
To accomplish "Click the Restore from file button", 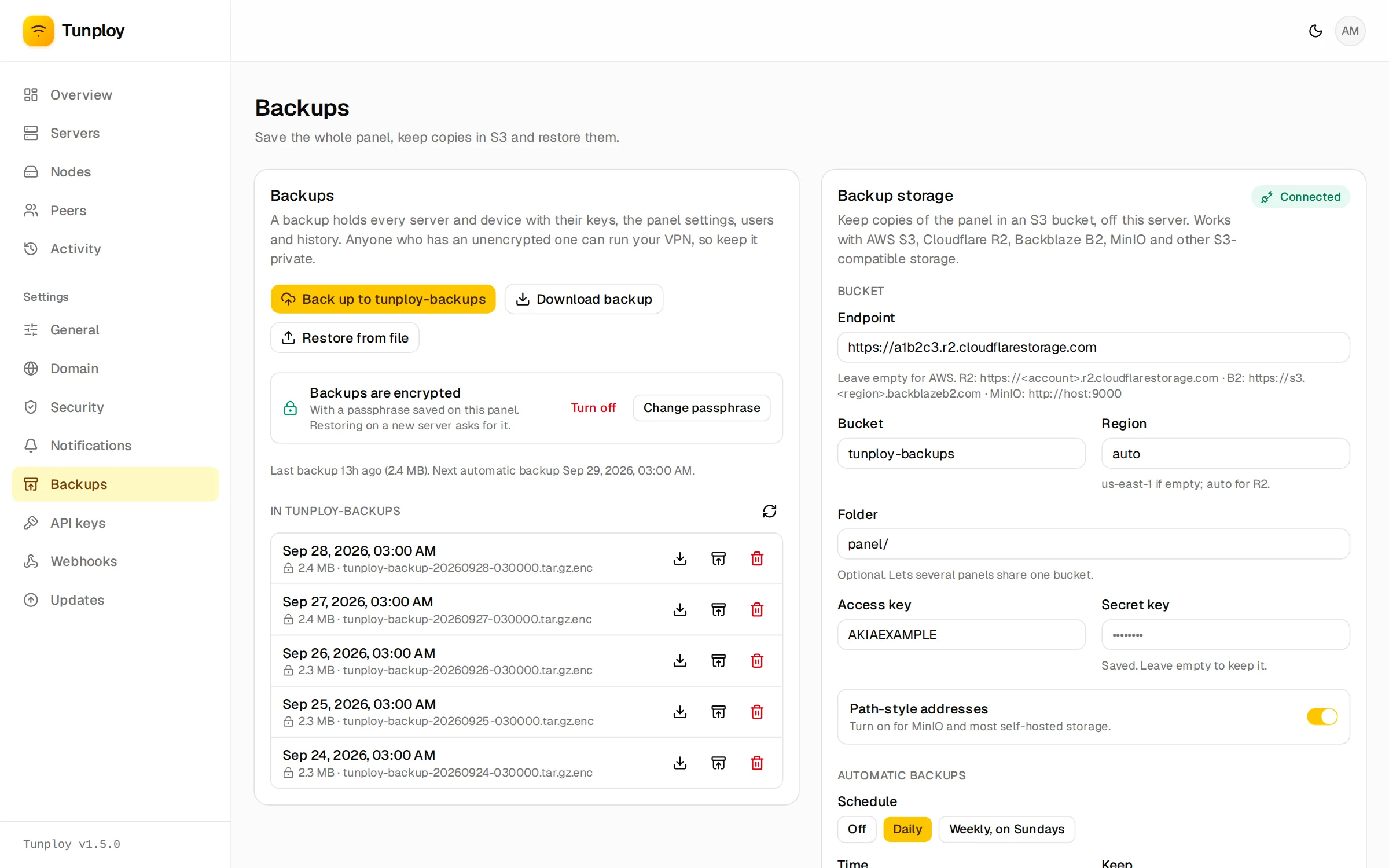I will [345, 338].
